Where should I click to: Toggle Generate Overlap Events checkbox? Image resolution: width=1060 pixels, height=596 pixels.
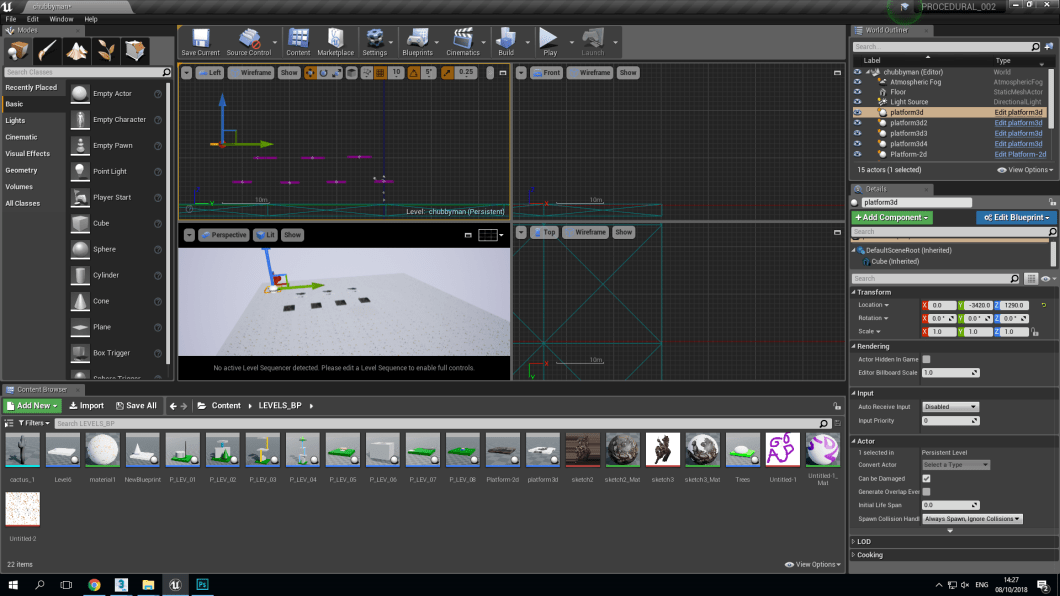point(926,492)
